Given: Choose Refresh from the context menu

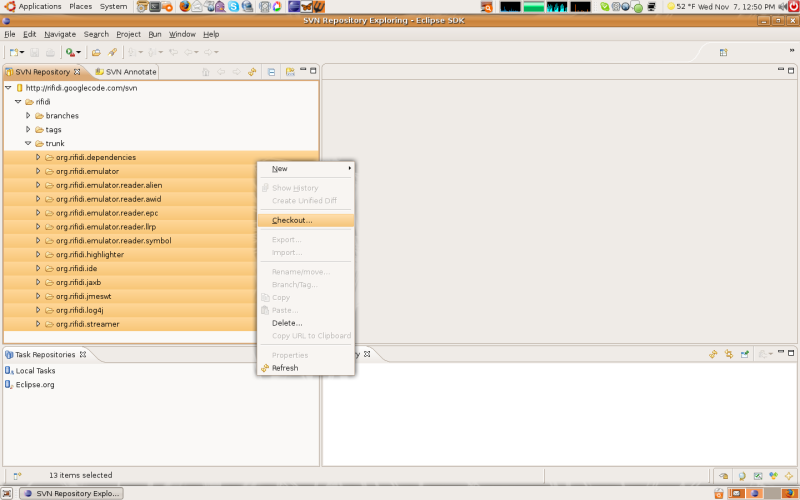Looking at the screenshot, I should click(306, 368).
